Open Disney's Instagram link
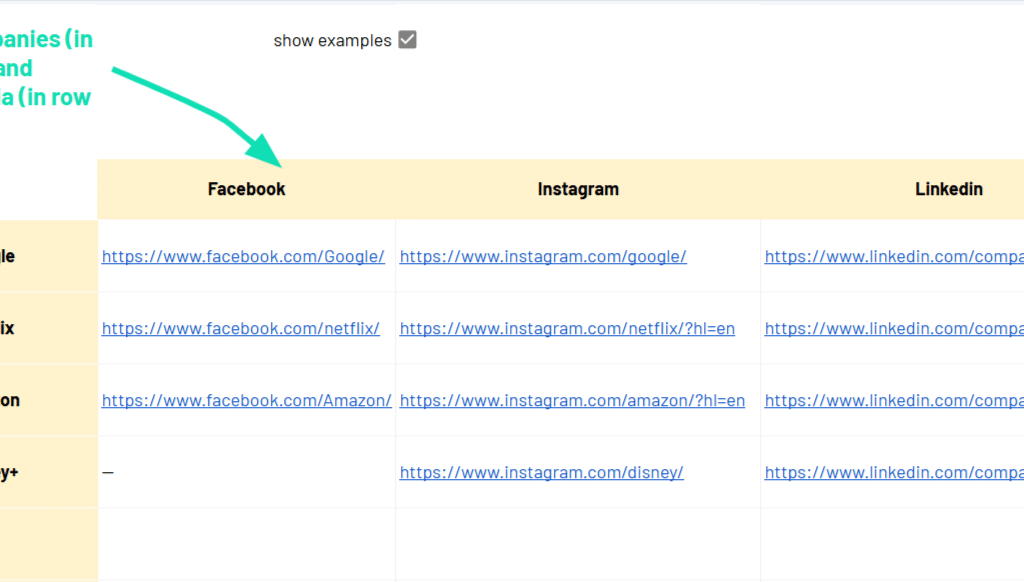This screenshot has height=582, width=1024. click(541, 472)
